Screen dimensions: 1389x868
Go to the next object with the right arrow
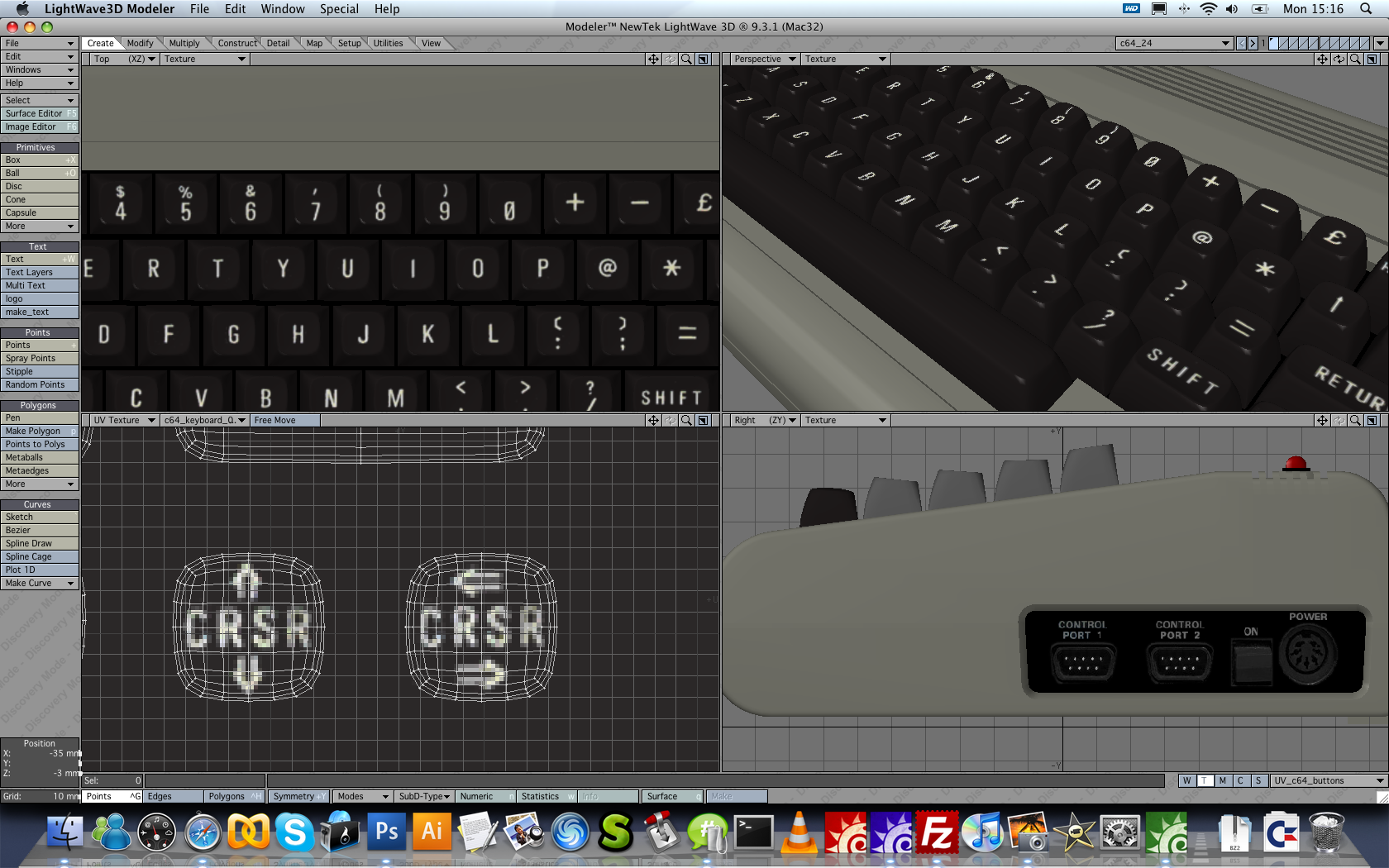click(x=1253, y=43)
